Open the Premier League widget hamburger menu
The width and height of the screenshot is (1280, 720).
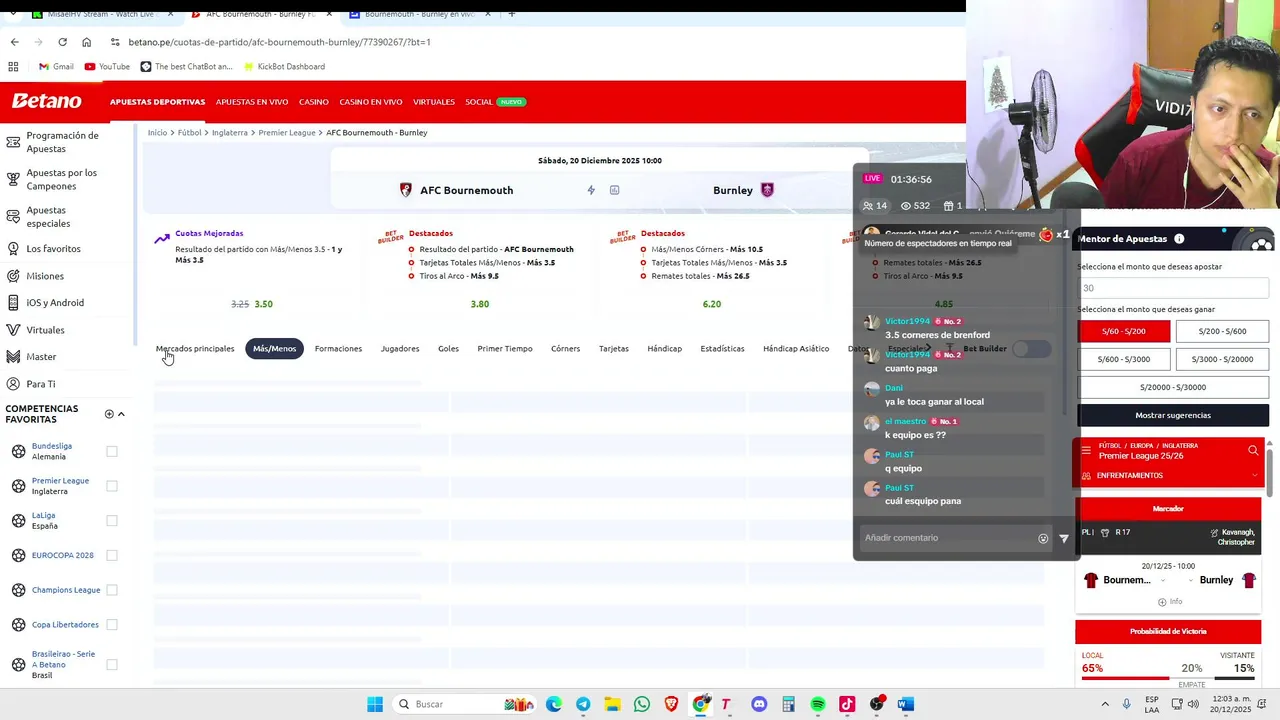(1086, 451)
